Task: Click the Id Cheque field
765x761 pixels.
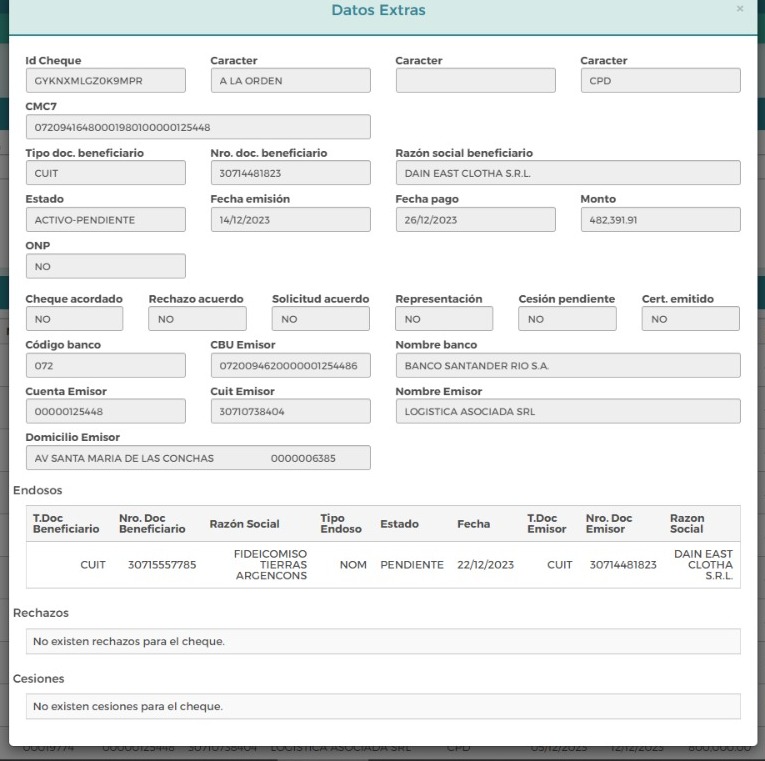Action: [x=105, y=80]
